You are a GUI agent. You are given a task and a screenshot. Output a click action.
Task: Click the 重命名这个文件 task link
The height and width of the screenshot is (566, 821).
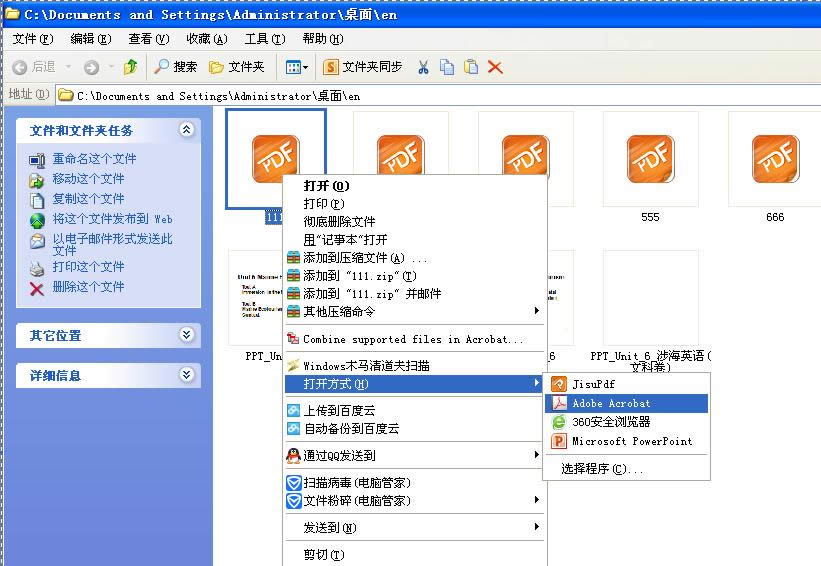(x=94, y=159)
